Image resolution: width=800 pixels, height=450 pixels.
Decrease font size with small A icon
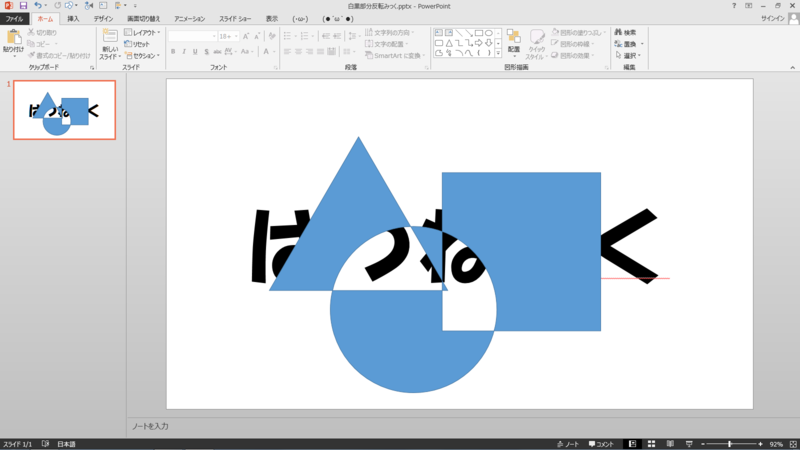[x=257, y=36]
